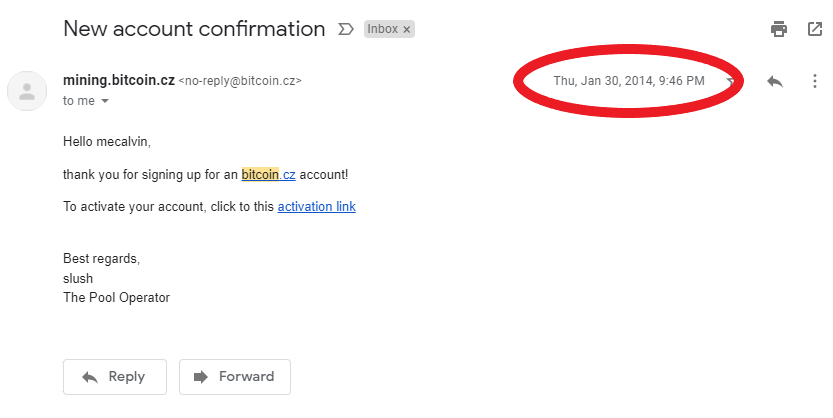The height and width of the screenshot is (418, 833).
Task: Click the "Hello mecalvin," greeting line
Action: (x=107, y=141)
